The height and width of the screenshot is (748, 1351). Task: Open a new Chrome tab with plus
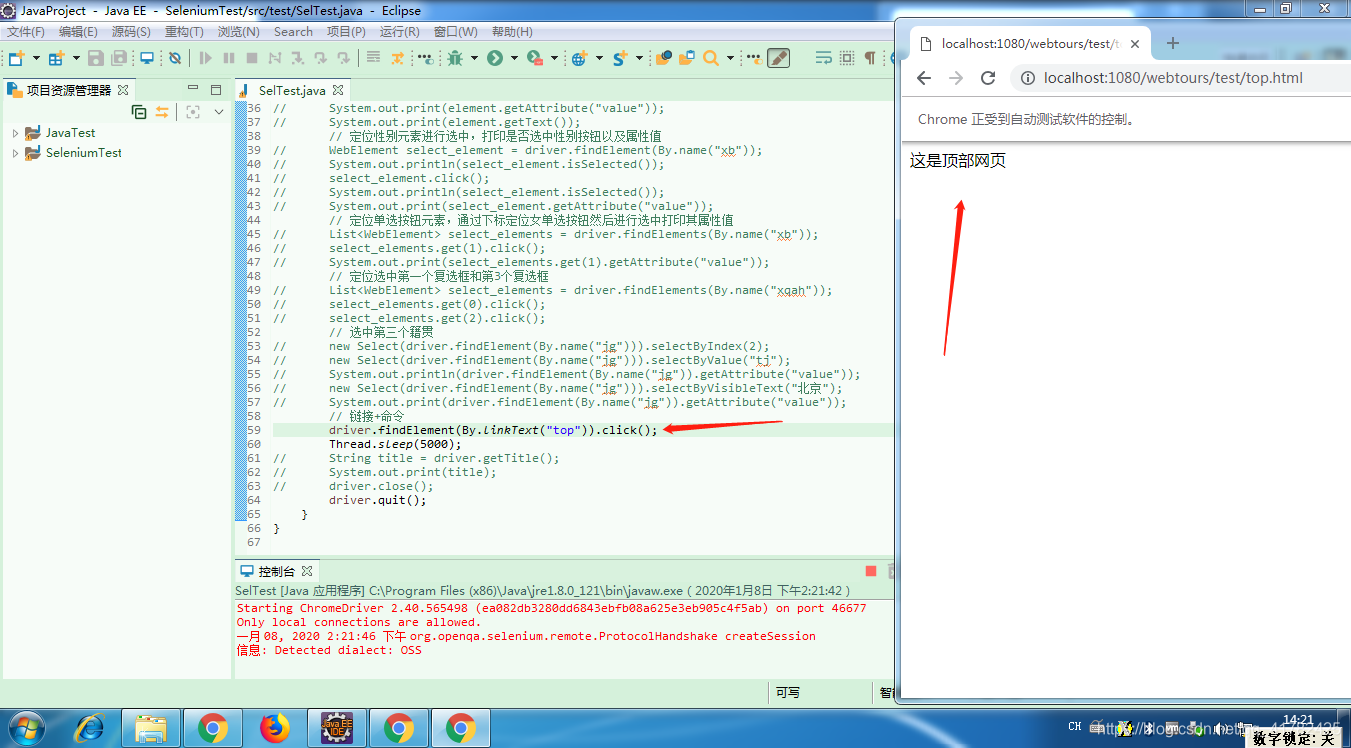(1173, 43)
